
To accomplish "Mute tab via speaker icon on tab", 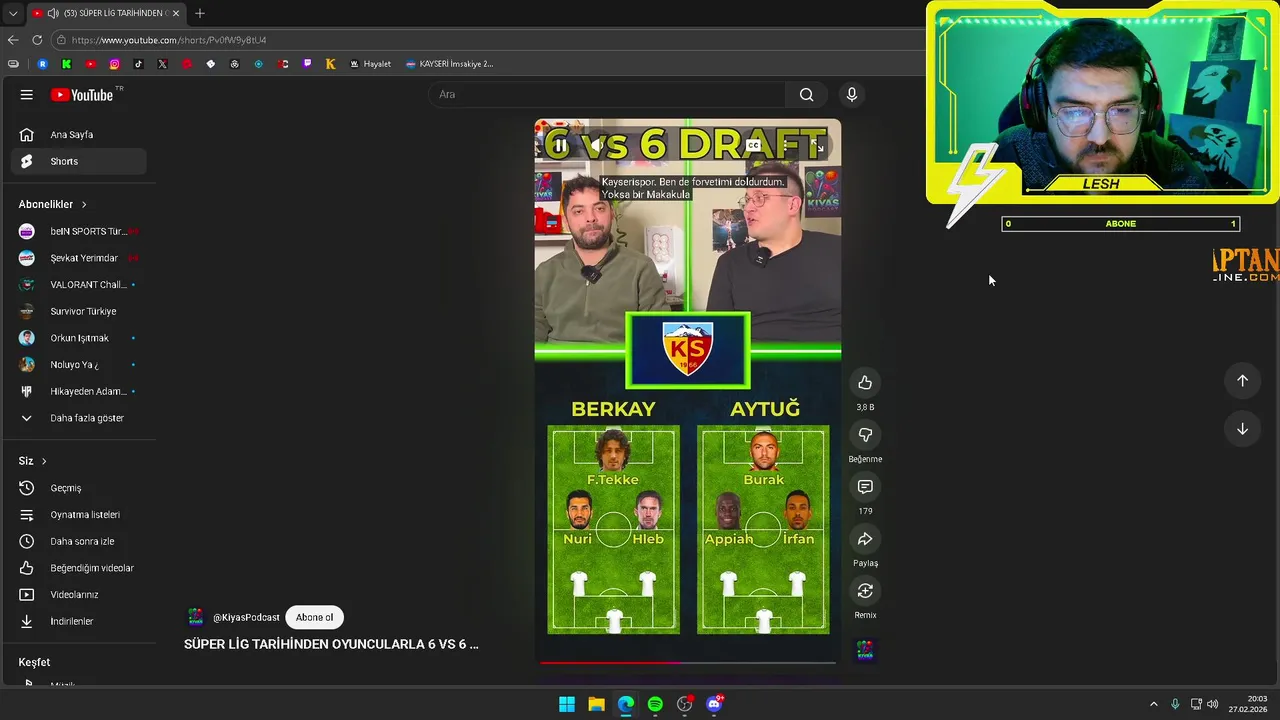I will tap(53, 13).
